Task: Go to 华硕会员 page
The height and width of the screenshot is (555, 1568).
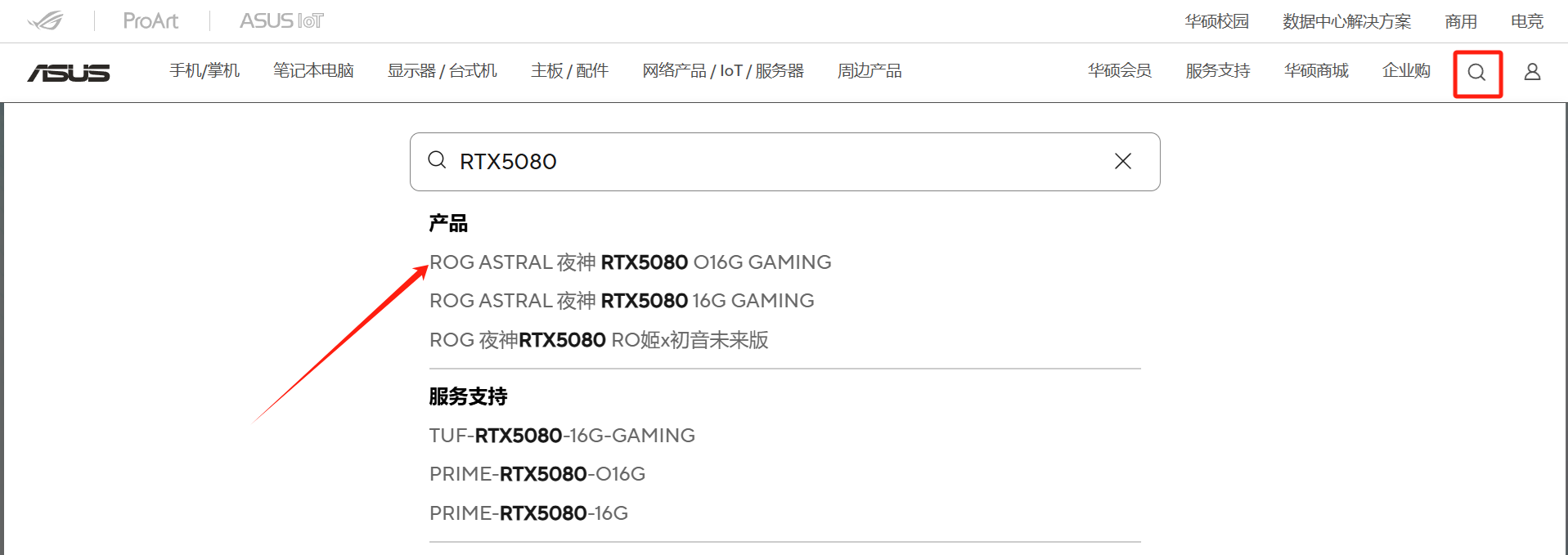Action: tap(1120, 71)
